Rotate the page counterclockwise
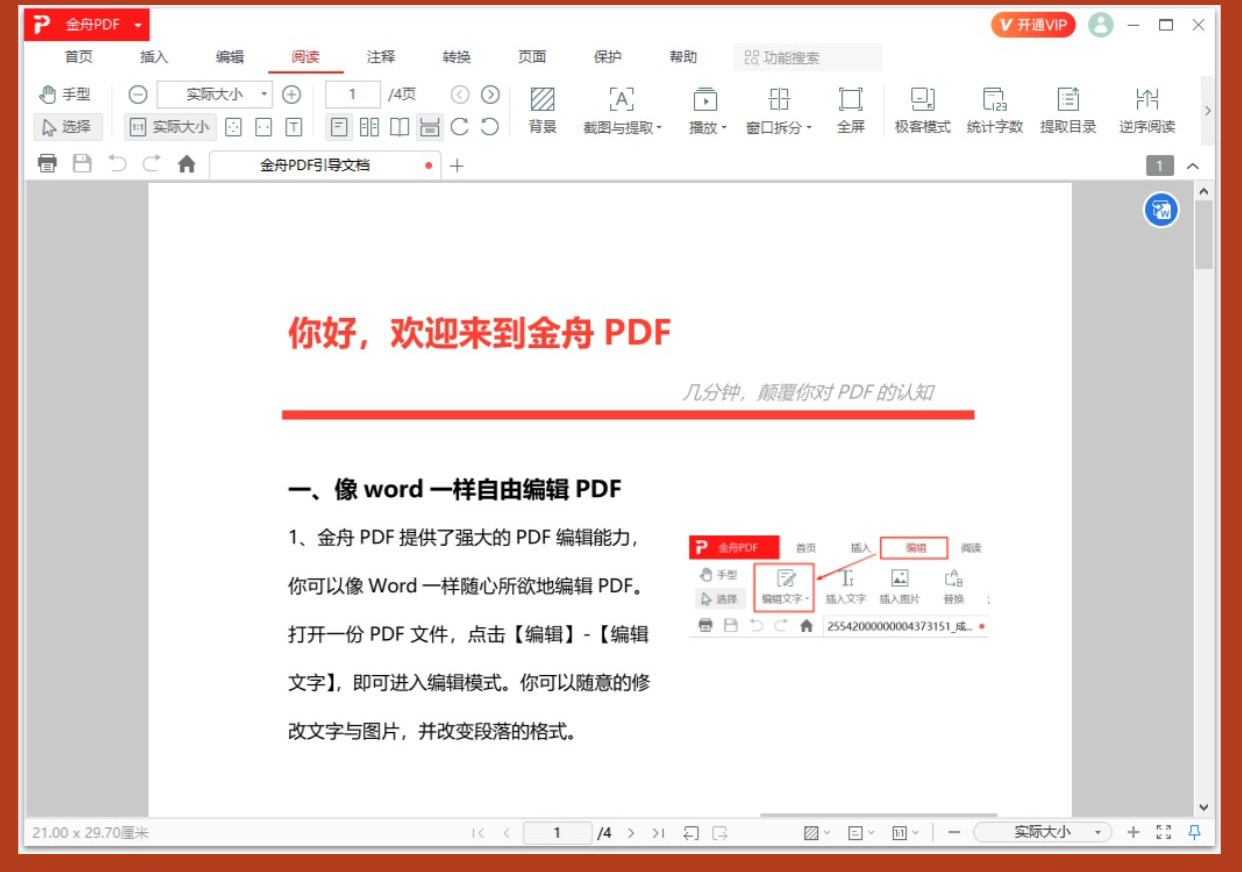 tap(490, 127)
